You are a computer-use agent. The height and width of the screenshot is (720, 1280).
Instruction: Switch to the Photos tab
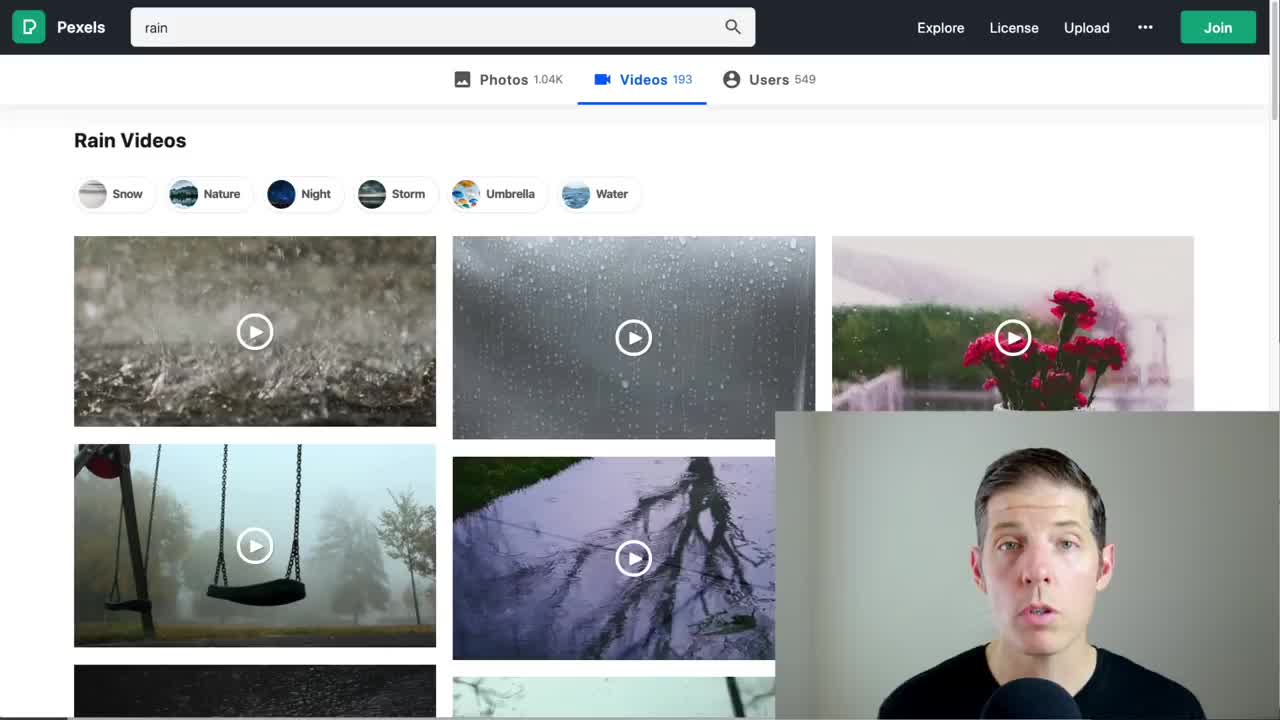tap(508, 79)
